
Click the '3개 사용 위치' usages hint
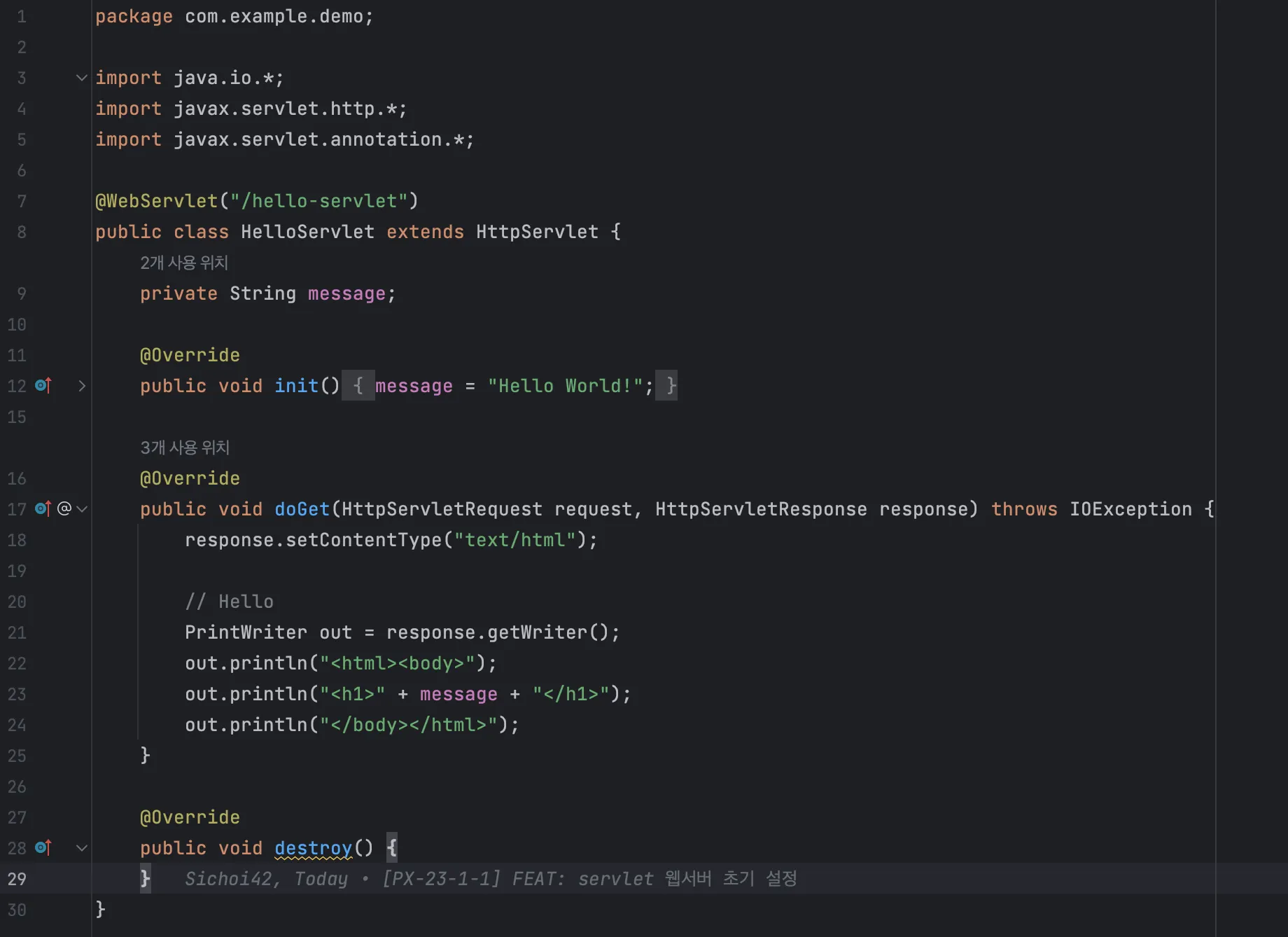coord(185,447)
